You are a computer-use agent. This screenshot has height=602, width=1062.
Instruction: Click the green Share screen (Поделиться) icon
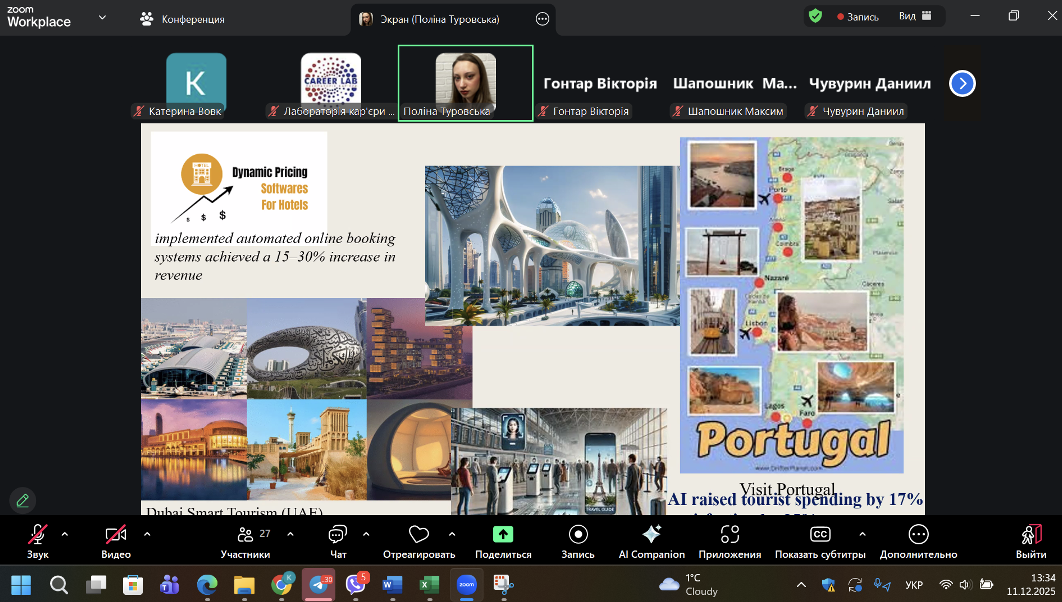pyautogui.click(x=503, y=535)
